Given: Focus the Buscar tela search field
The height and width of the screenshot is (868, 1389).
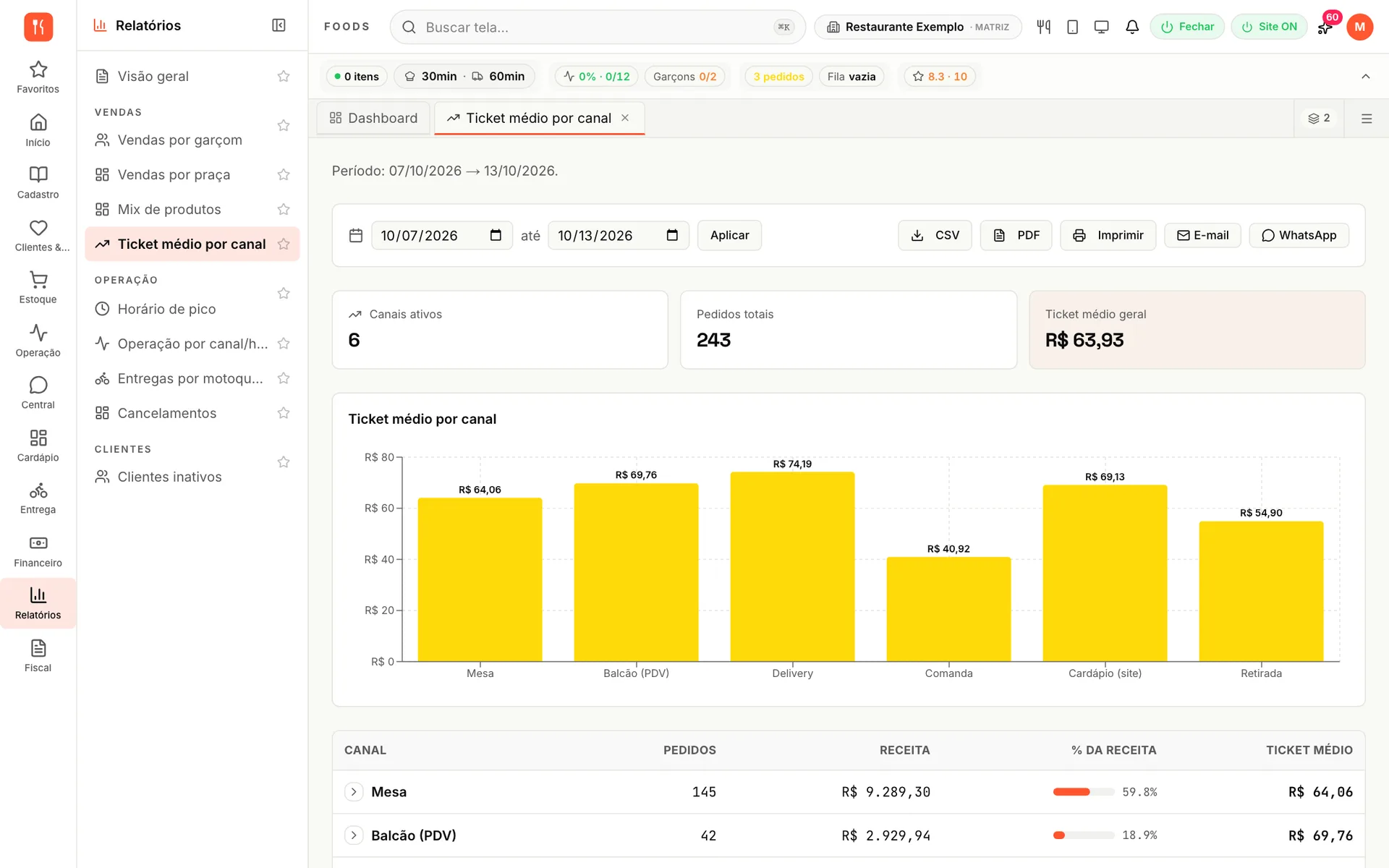Looking at the screenshot, I should (x=598, y=27).
